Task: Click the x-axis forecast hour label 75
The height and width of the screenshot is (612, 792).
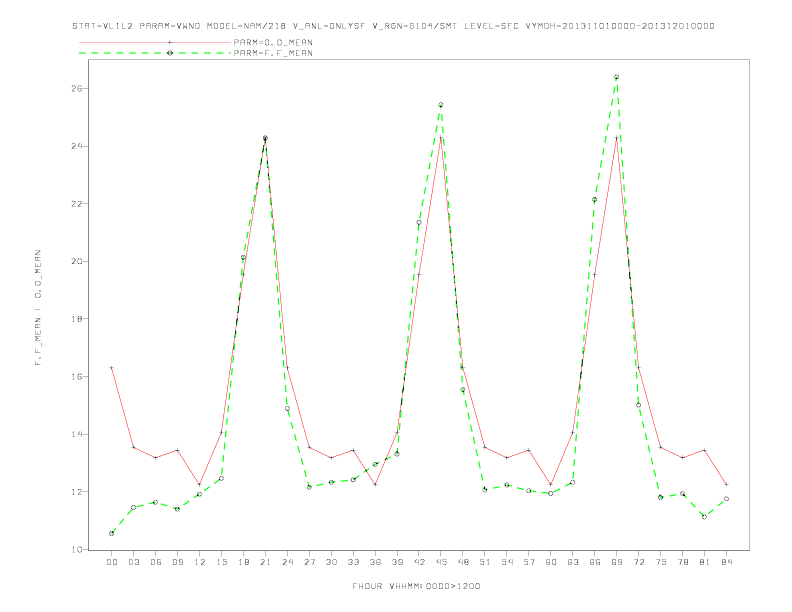Action: [661, 562]
